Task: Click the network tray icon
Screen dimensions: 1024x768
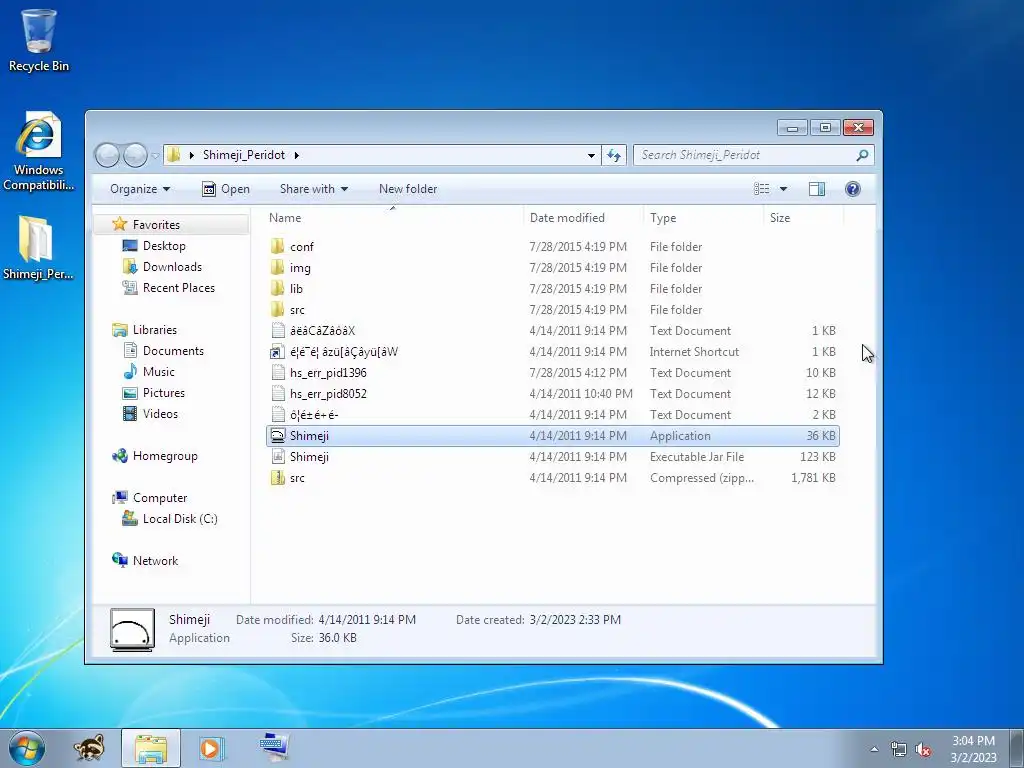Action: click(899, 750)
